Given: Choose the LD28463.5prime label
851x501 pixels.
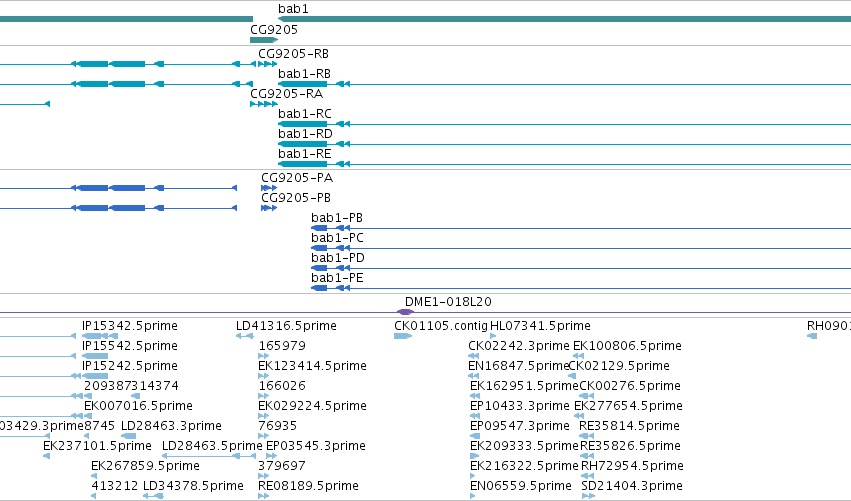Looking at the screenshot, I should coord(212,447).
